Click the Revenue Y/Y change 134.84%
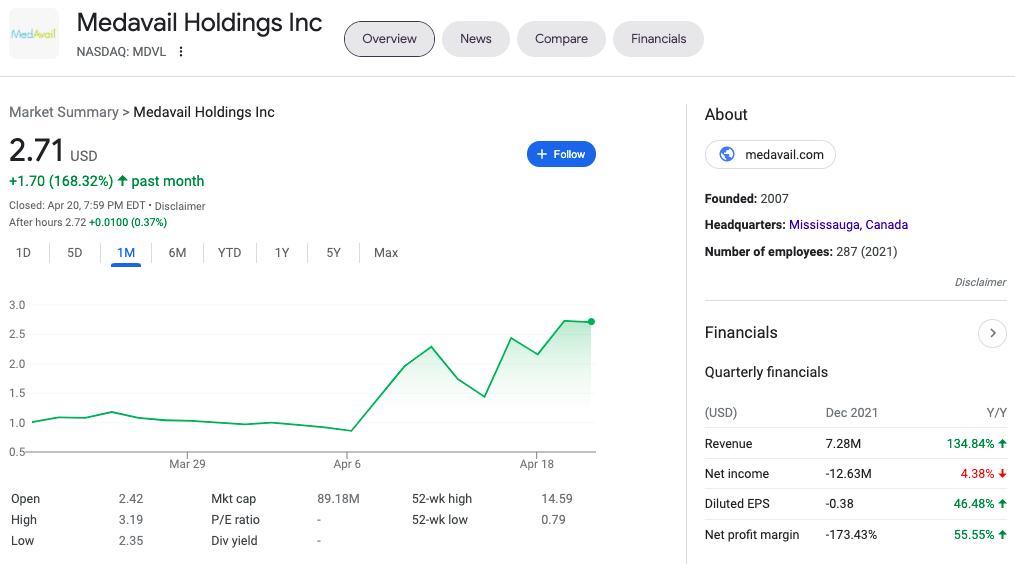The height and width of the screenshot is (564, 1015). point(976,444)
